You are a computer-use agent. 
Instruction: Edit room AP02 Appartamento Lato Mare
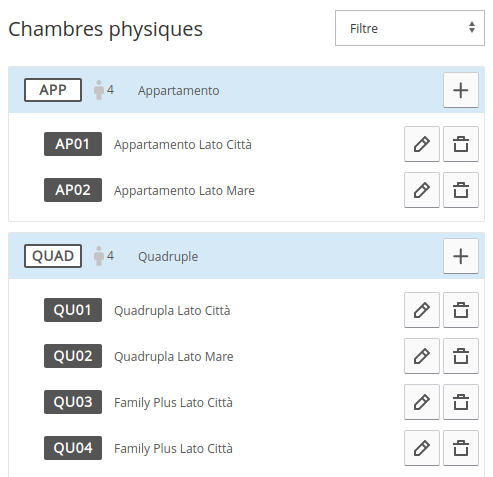pos(422,190)
